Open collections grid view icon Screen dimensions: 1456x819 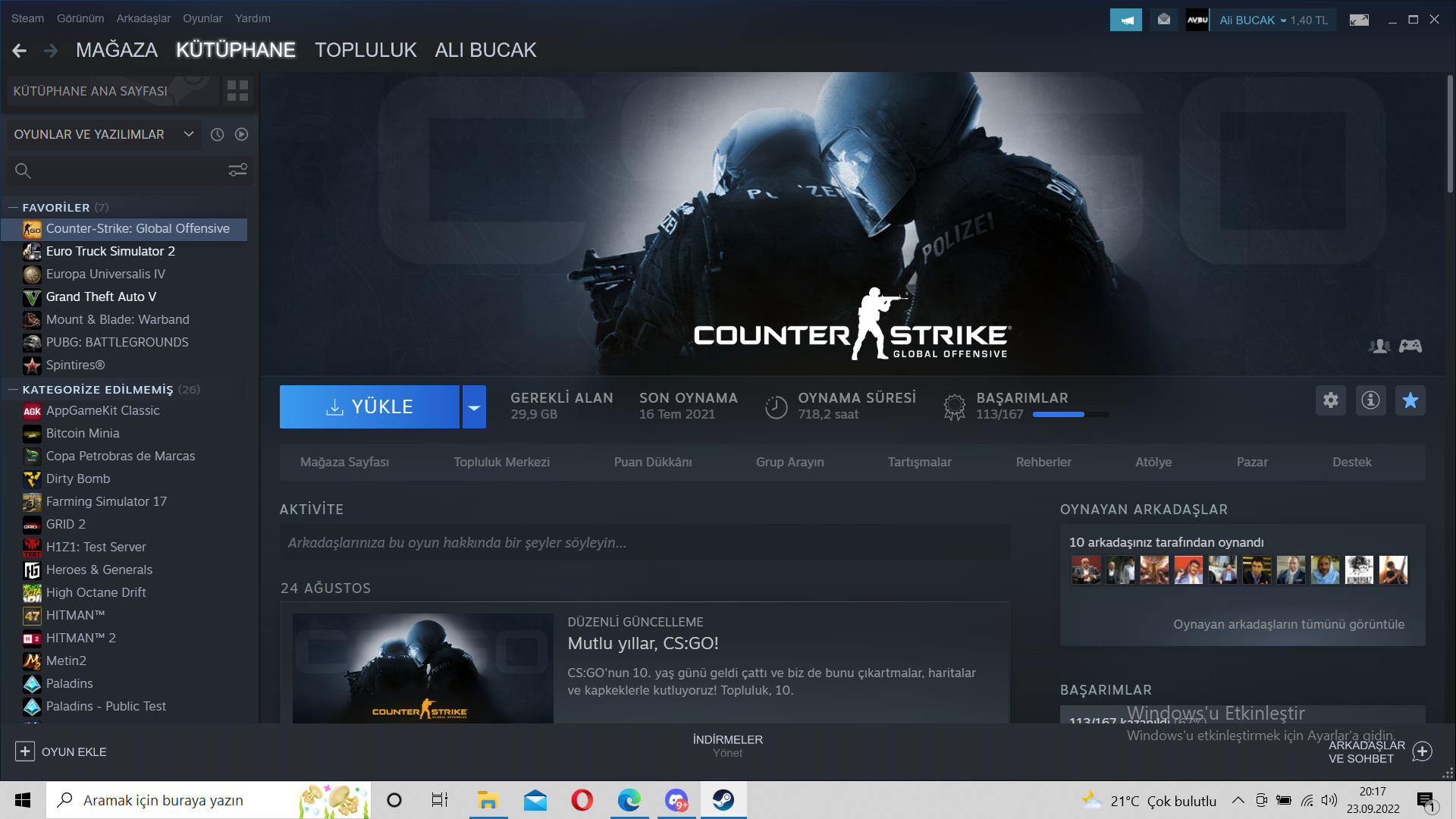[x=237, y=91]
